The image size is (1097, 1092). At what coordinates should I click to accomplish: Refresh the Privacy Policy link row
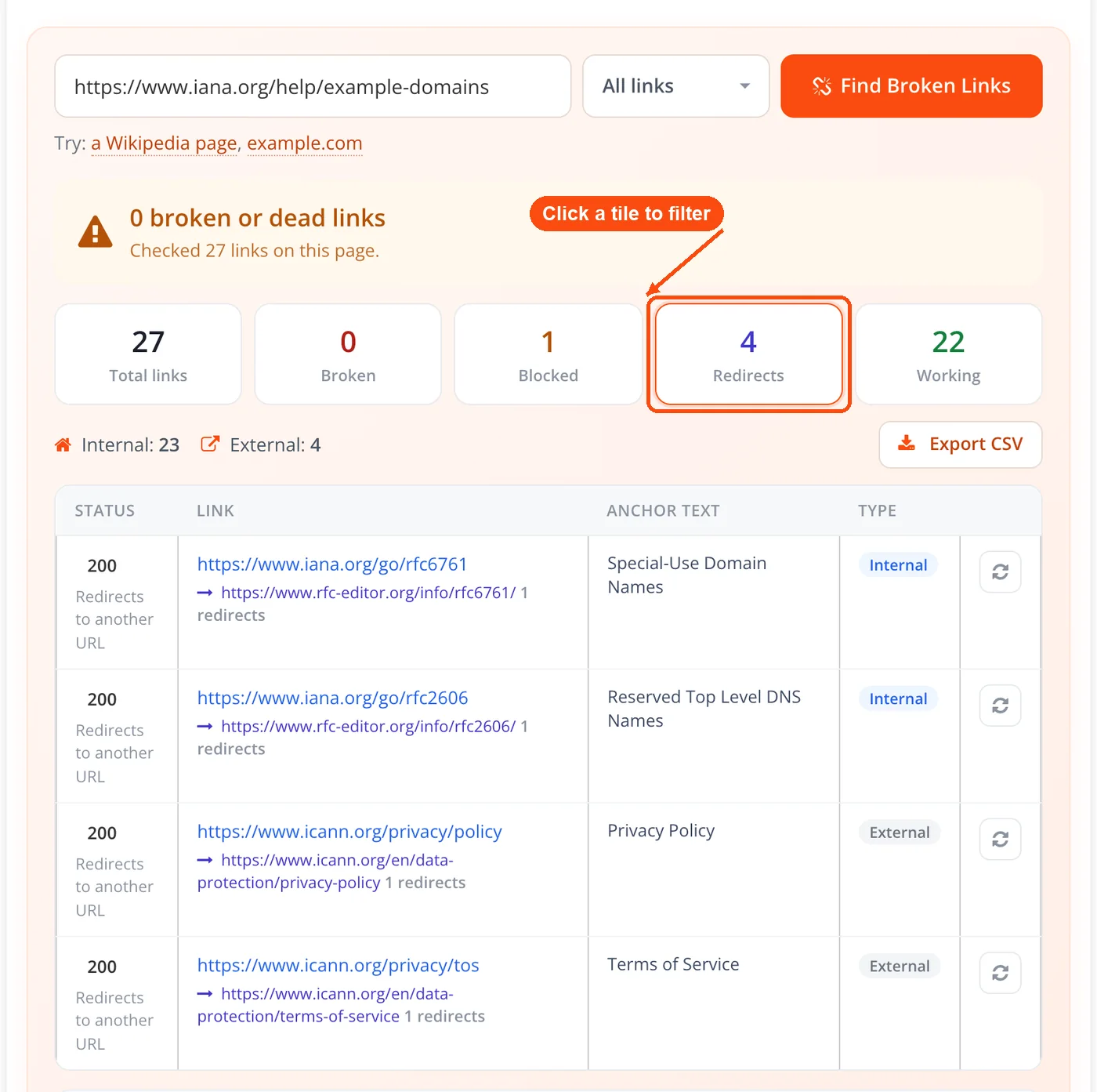[1000, 840]
